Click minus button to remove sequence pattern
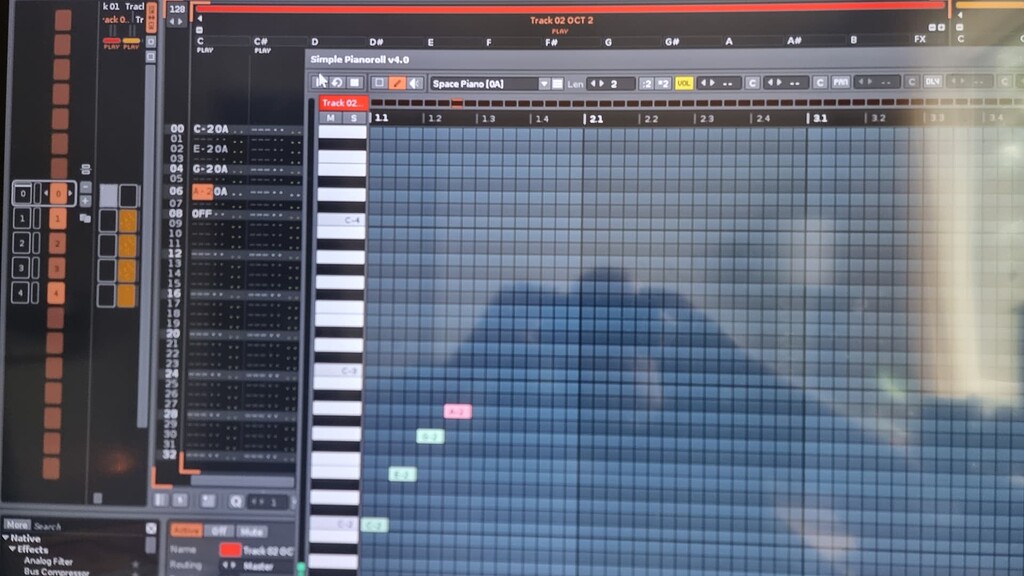This screenshot has width=1024, height=576. pos(86,187)
